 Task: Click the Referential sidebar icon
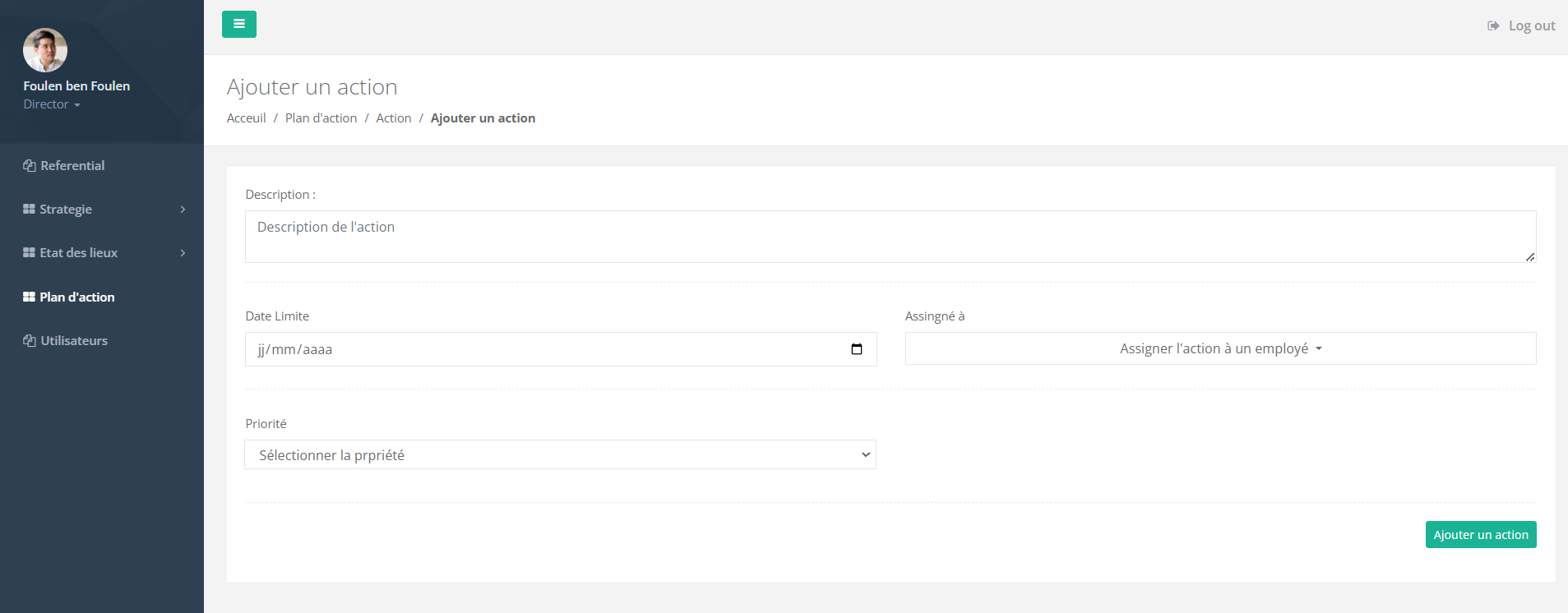pyautogui.click(x=30, y=166)
